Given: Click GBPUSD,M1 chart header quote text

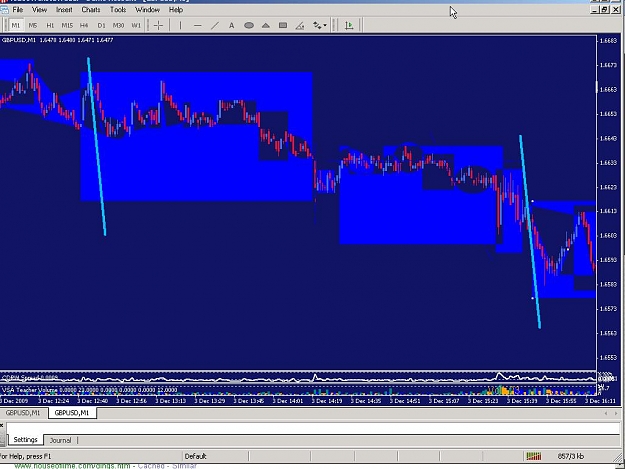Looking at the screenshot, I should [57, 40].
